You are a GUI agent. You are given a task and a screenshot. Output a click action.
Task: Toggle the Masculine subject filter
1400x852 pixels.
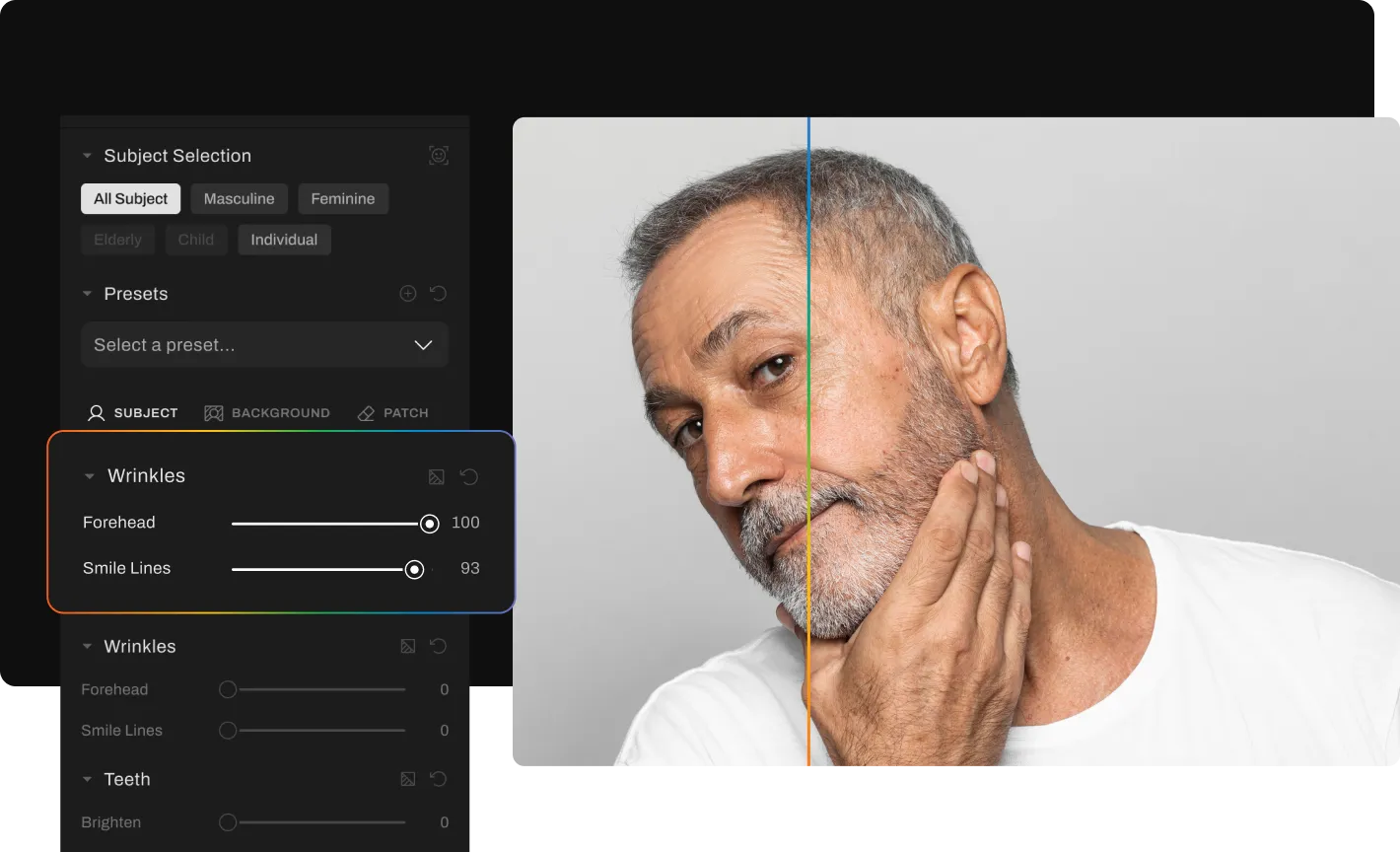(x=239, y=199)
